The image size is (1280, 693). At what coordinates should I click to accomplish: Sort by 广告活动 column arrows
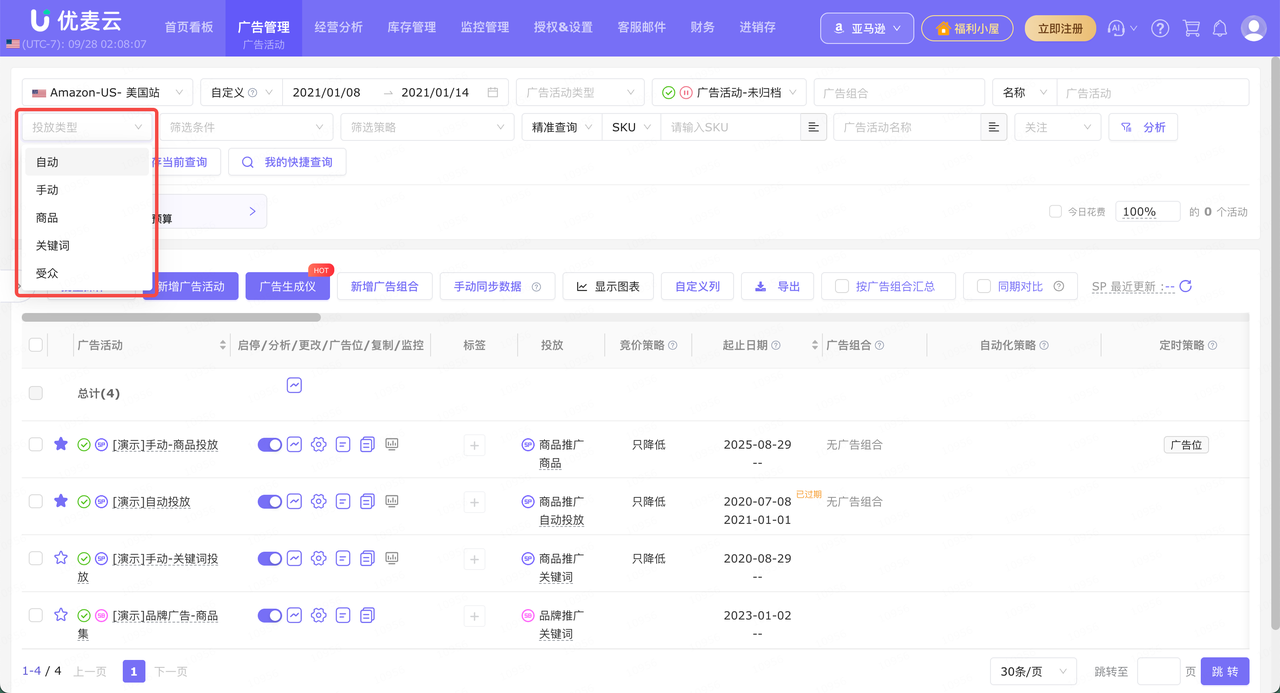[223, 345]
